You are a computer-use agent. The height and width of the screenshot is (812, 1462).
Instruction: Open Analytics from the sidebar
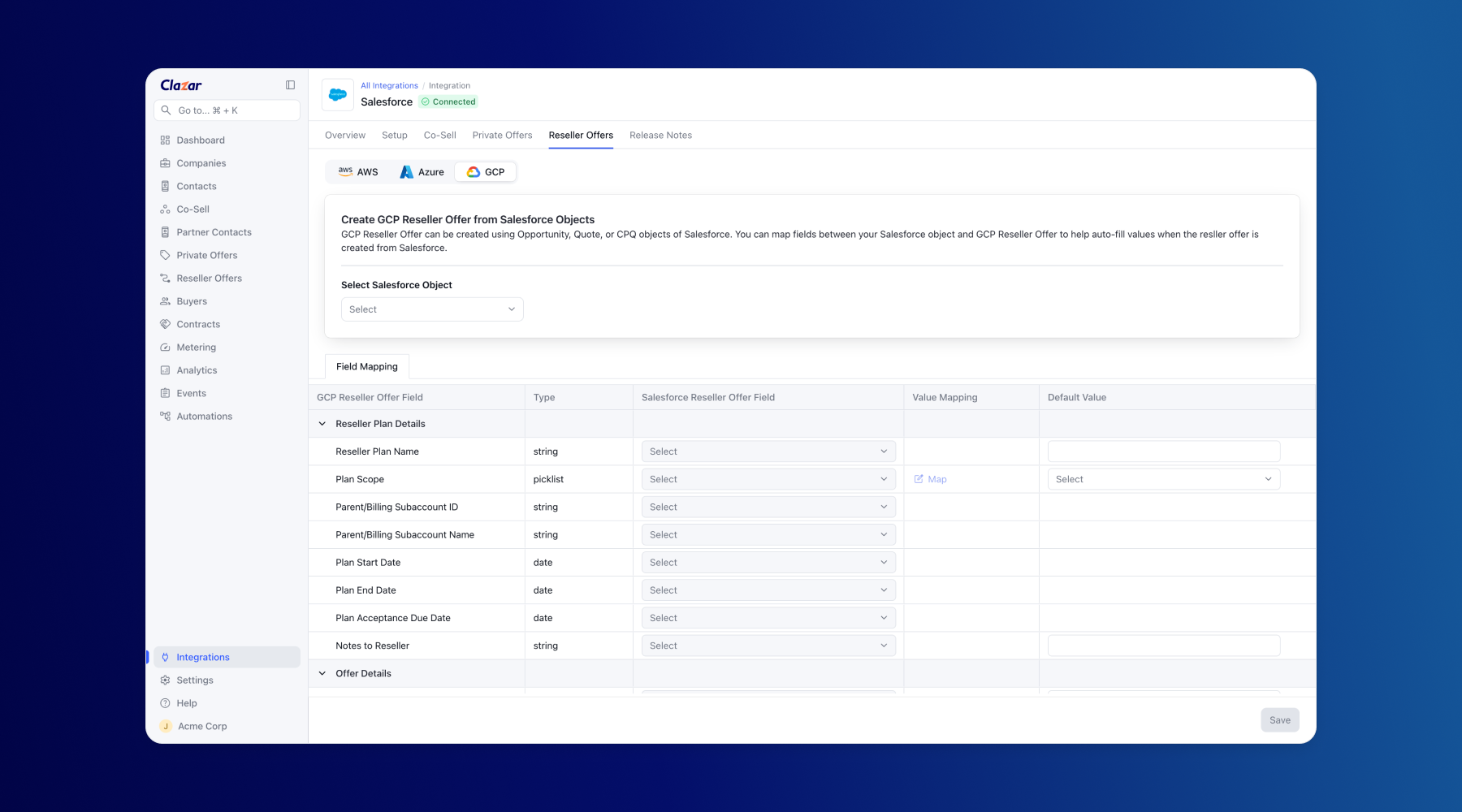[x=197, y=370]
